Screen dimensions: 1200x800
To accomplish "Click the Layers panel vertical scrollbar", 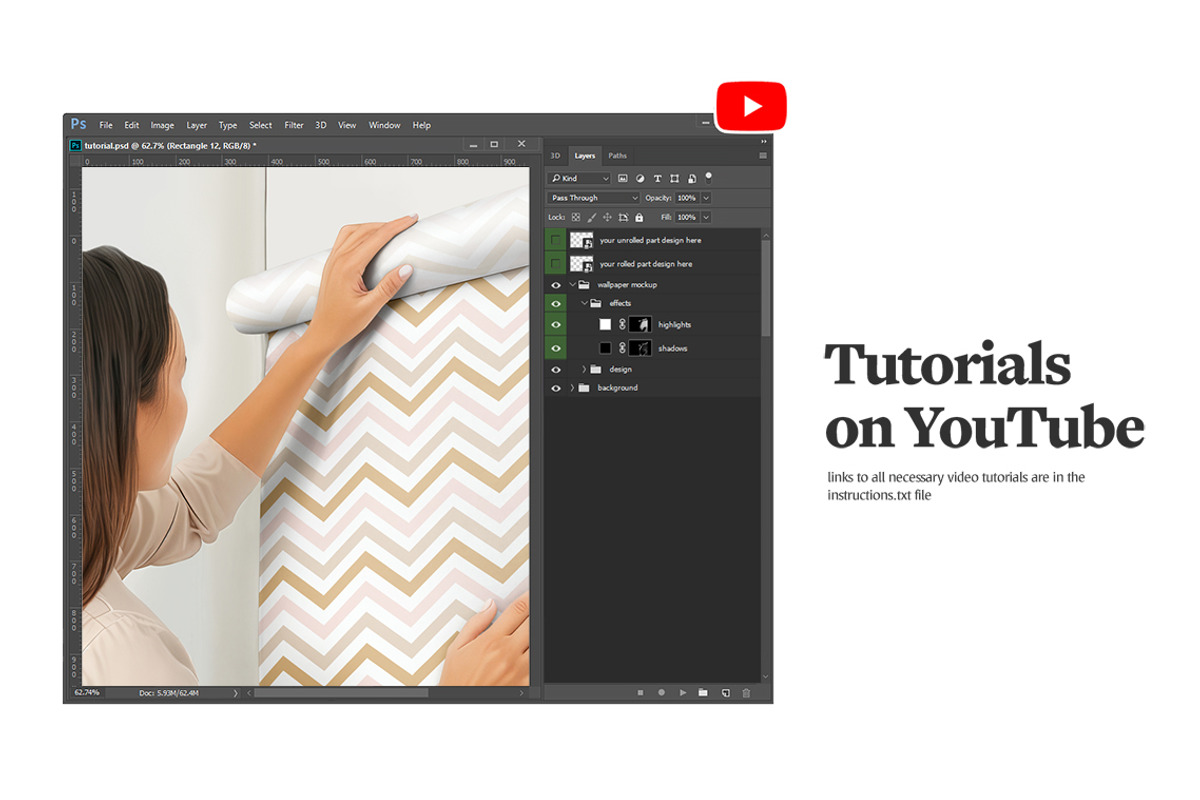I will pyautogui.click(x=766, y=288).
